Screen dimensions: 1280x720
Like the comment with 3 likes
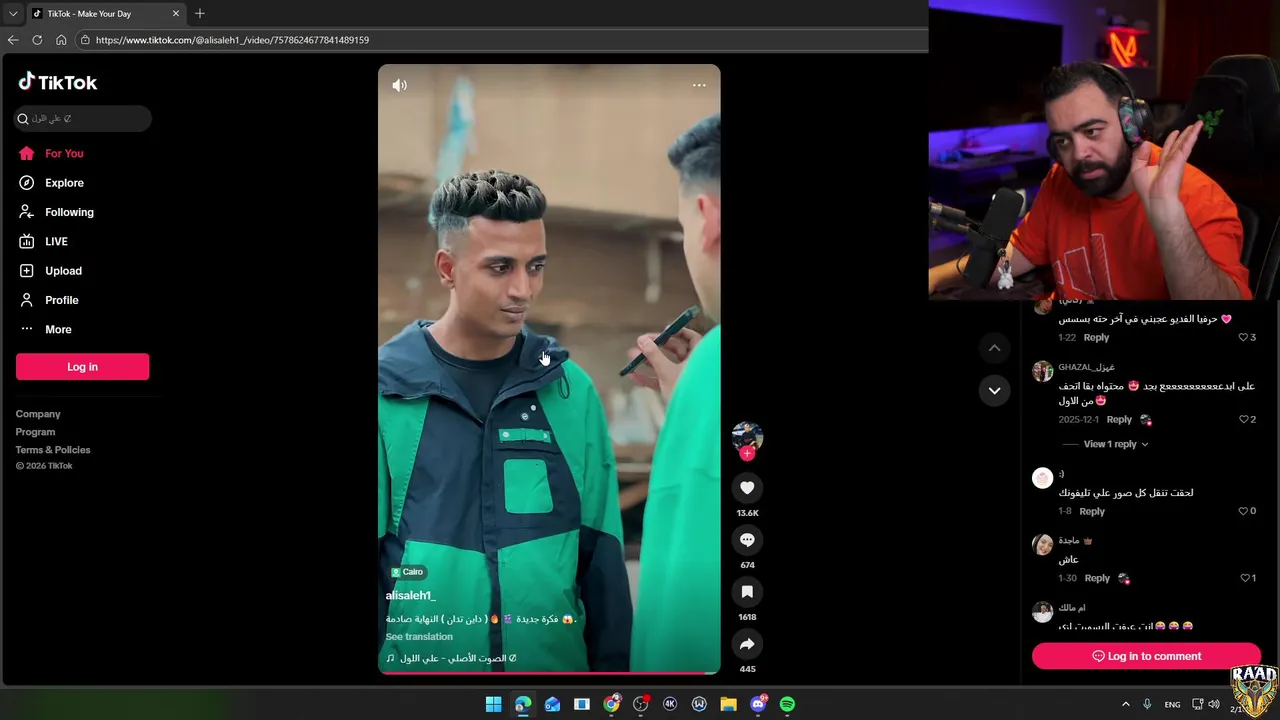(1244, 338)
